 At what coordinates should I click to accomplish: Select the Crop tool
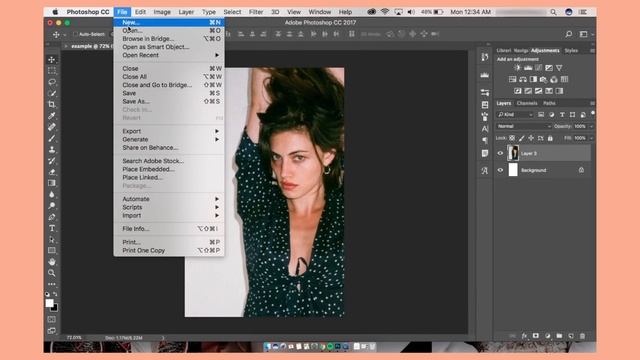[x=52, y=104]
